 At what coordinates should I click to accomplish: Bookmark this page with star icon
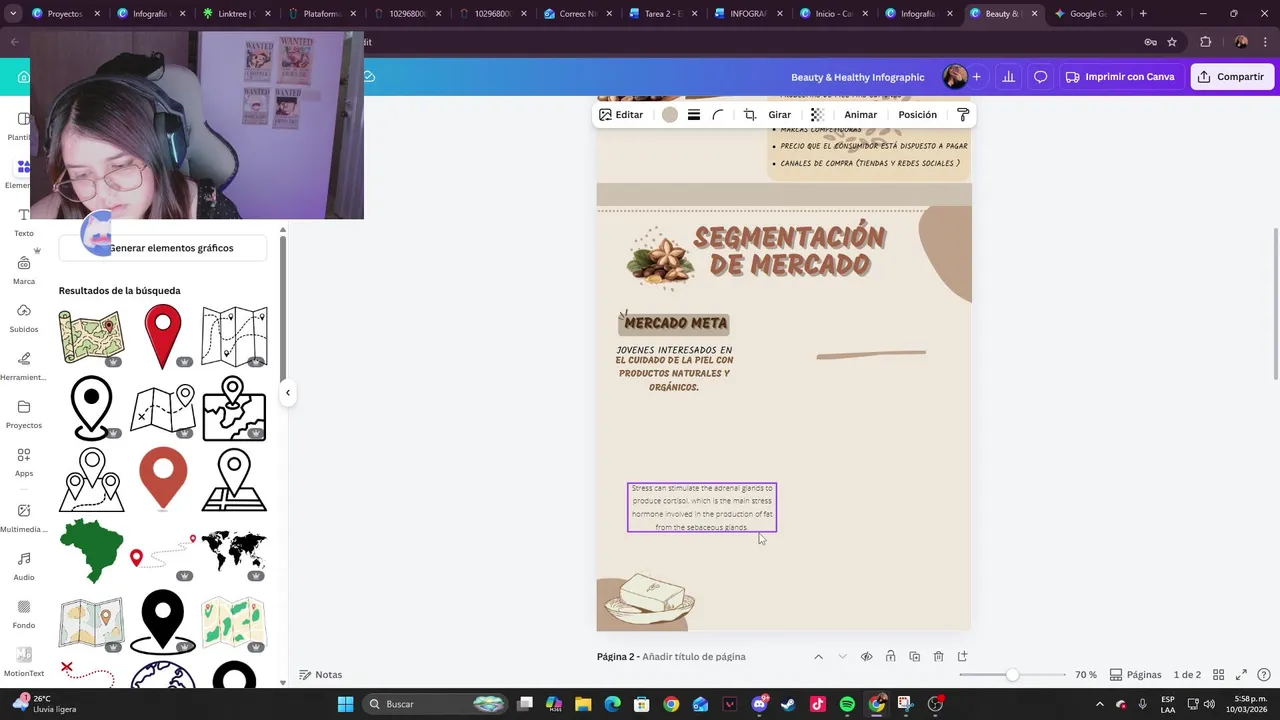1172,42
